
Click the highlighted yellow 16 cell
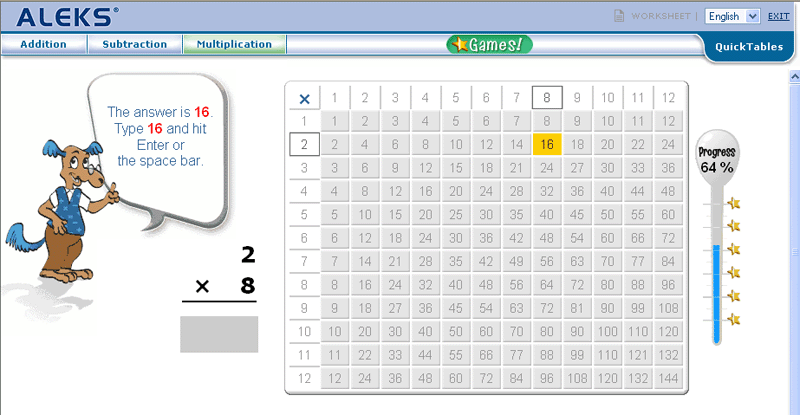click(547, 144)
